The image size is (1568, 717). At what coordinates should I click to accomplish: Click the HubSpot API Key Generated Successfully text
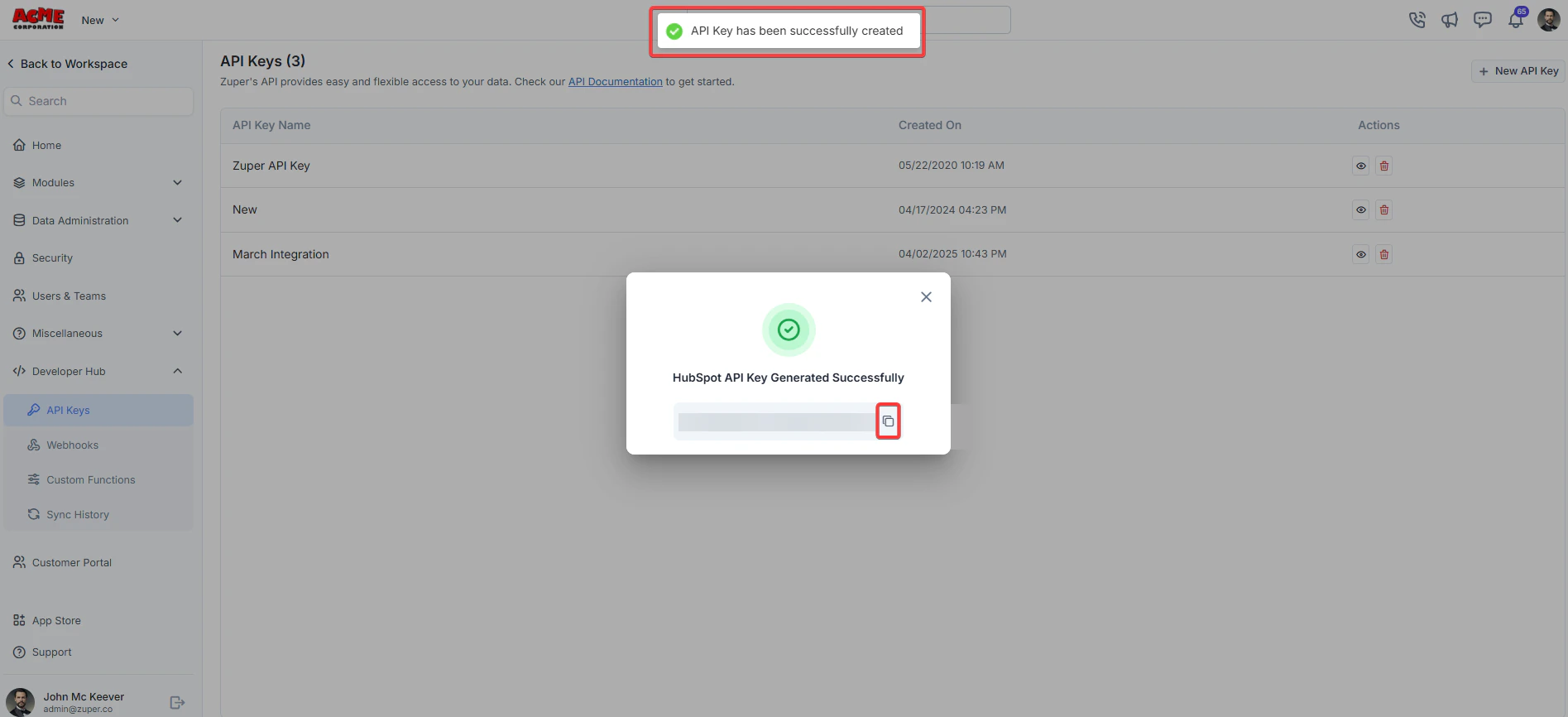coord(788,378)
